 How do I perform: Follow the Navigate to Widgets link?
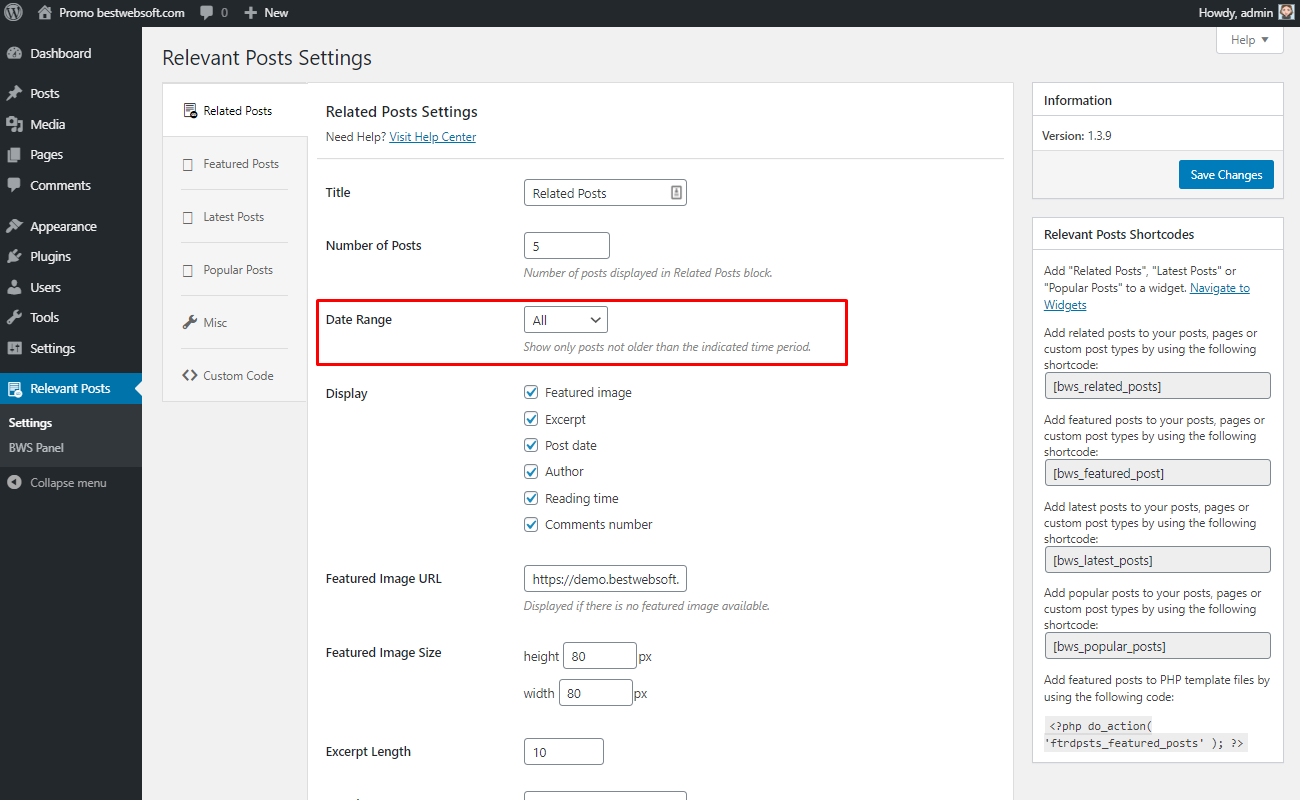1147,296
